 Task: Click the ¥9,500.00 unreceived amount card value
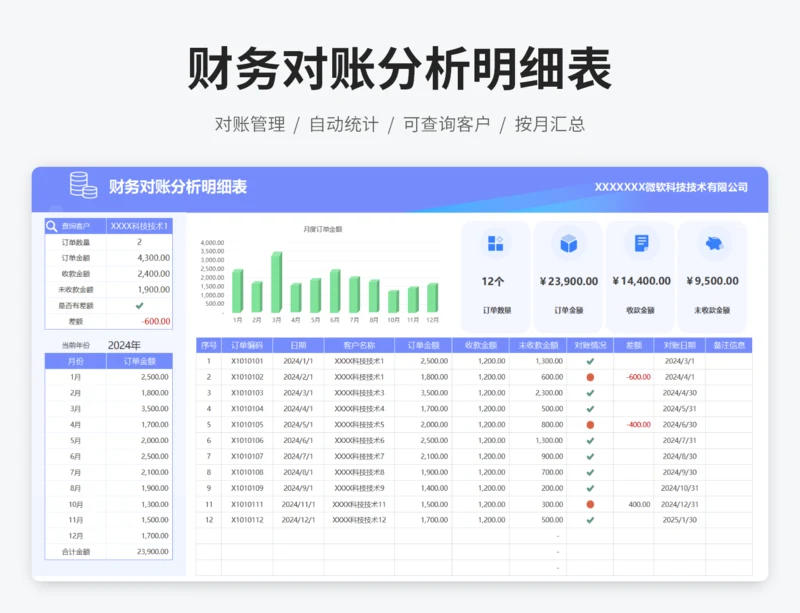point(713,281)
